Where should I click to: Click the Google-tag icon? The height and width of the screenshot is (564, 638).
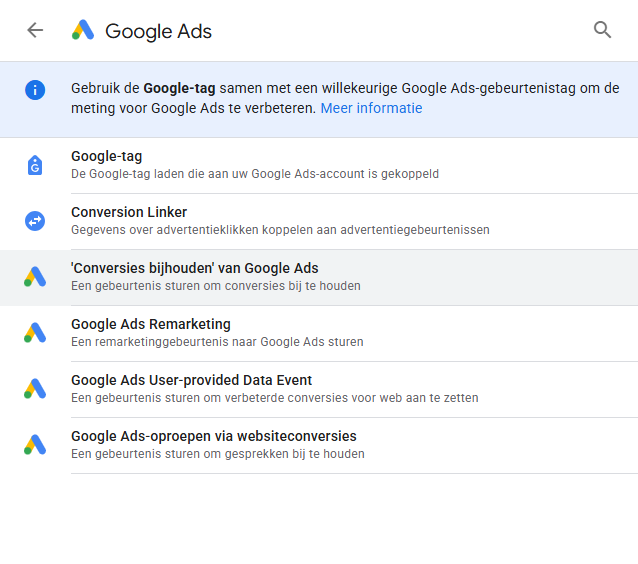[x=35, y=165]
